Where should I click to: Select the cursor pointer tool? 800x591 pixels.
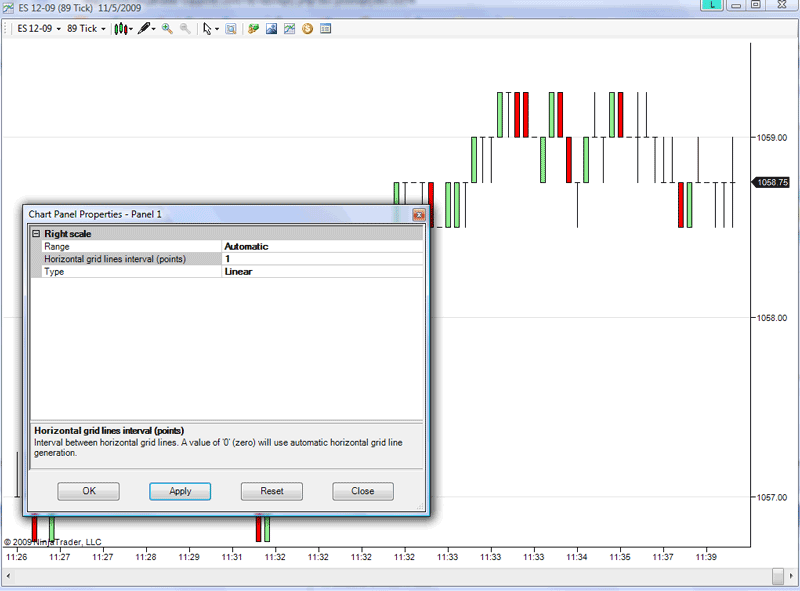click(x=207, y=29)
